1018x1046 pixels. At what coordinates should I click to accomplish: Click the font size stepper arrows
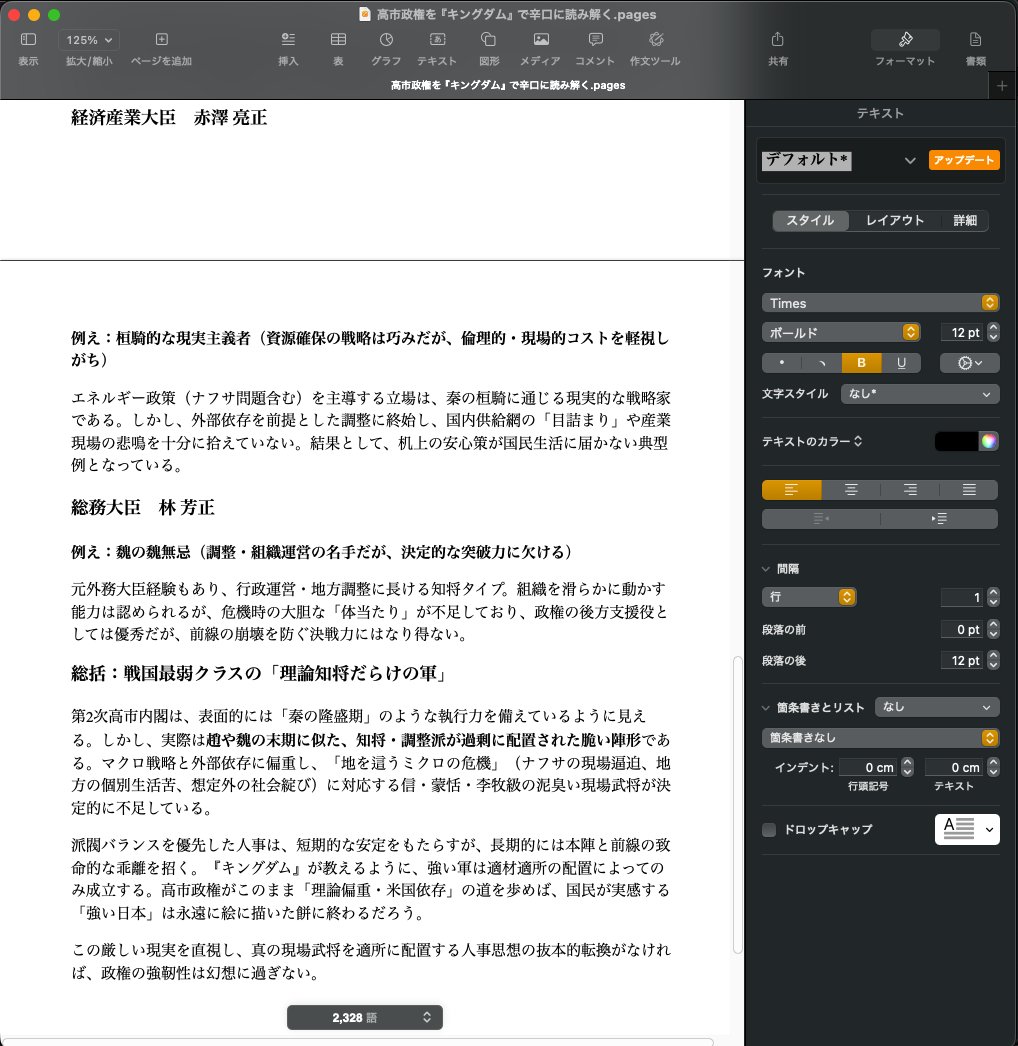click(993, 332)
